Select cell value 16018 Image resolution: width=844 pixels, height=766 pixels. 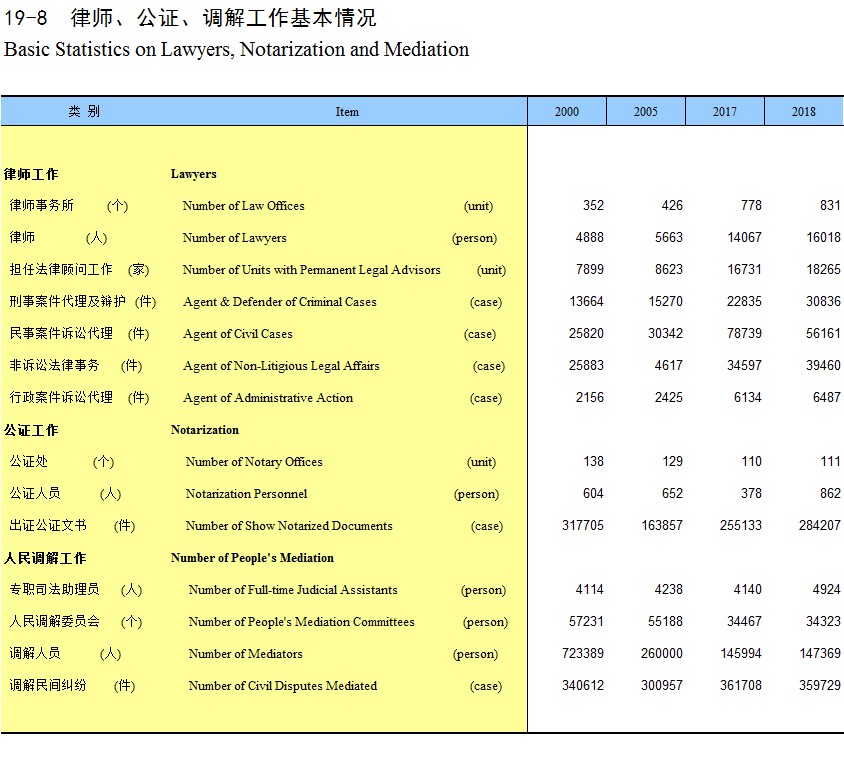click(x=823, y=237)
